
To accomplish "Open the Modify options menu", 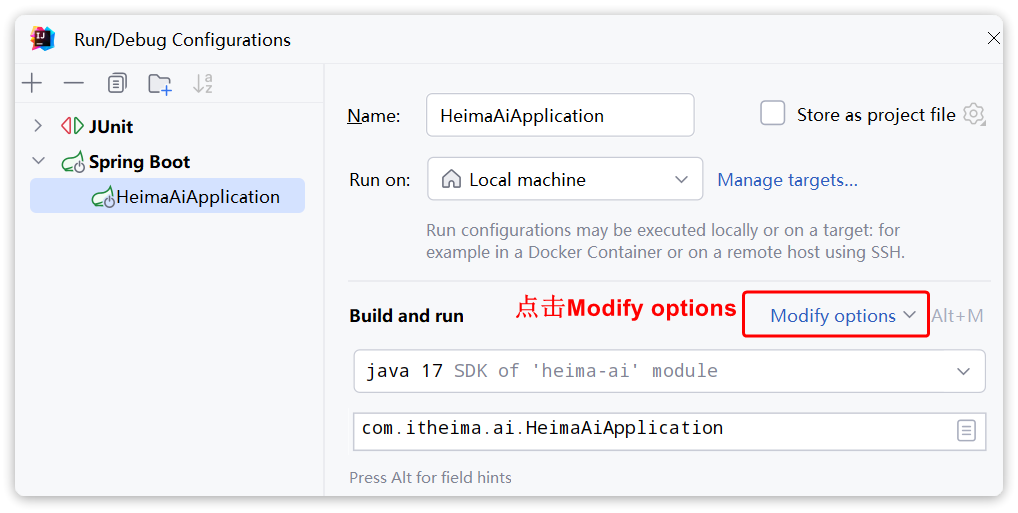I will click(x=841, y=316).
